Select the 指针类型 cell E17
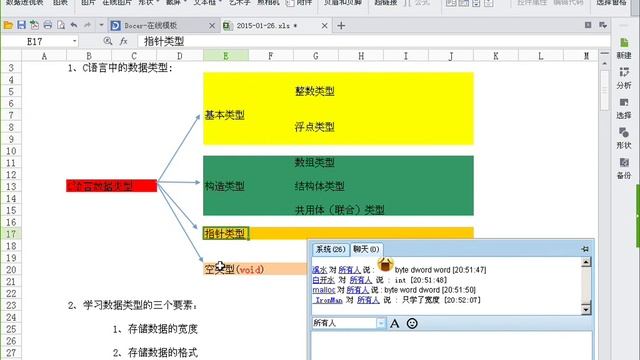Viewport: 640px width, 360px height. click(226, 233)
